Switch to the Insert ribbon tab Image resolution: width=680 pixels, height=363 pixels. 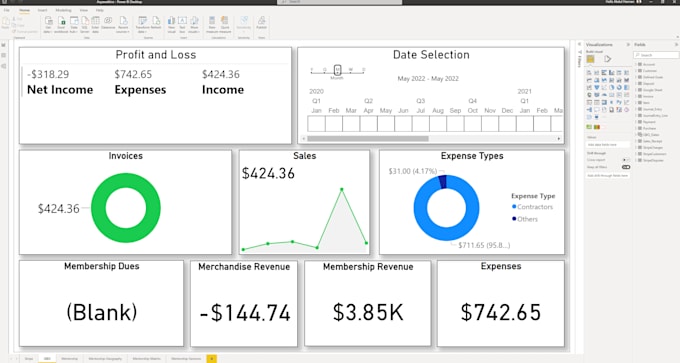[42, 10]
